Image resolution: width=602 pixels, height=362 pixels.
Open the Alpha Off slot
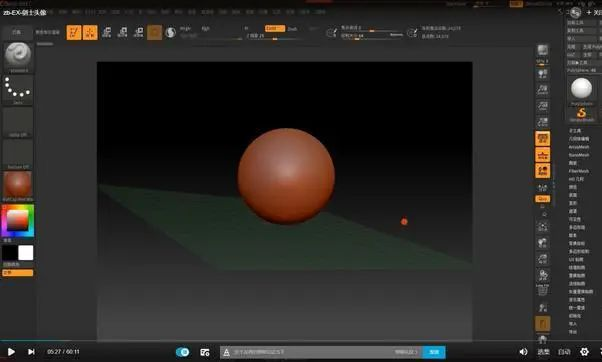tap(18, 122)
